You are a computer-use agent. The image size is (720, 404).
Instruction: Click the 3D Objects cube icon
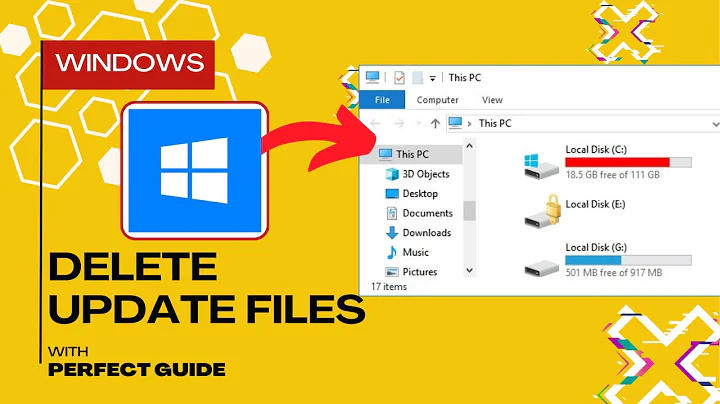click(x=392, y=174)
